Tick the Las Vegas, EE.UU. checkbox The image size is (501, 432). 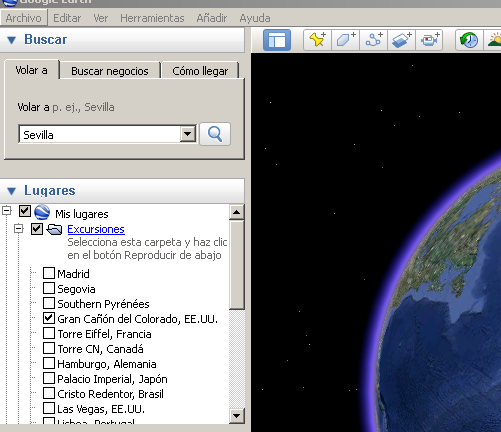[x=49, y=408]
